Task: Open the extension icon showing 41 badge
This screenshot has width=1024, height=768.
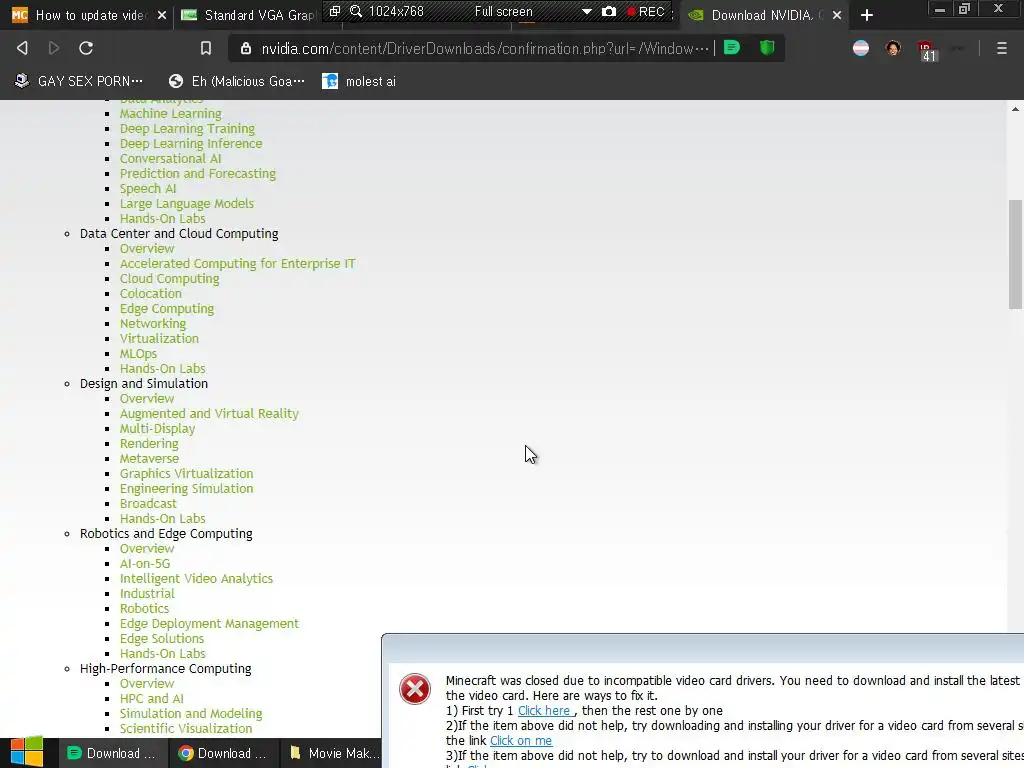Action: tap(927, 51)
